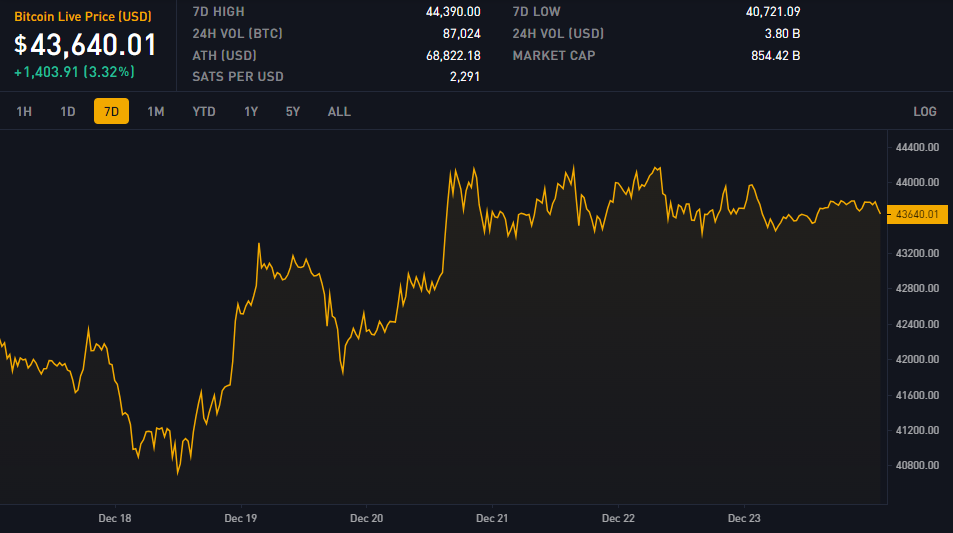This screenshot has width=953, height=533.
Task: Select the 1Y chart range
Action: (251, 111)
